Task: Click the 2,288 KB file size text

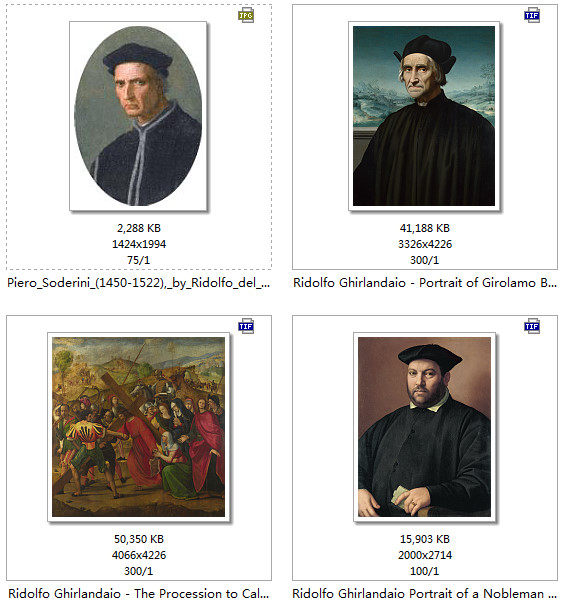Action: pos(139,228)
